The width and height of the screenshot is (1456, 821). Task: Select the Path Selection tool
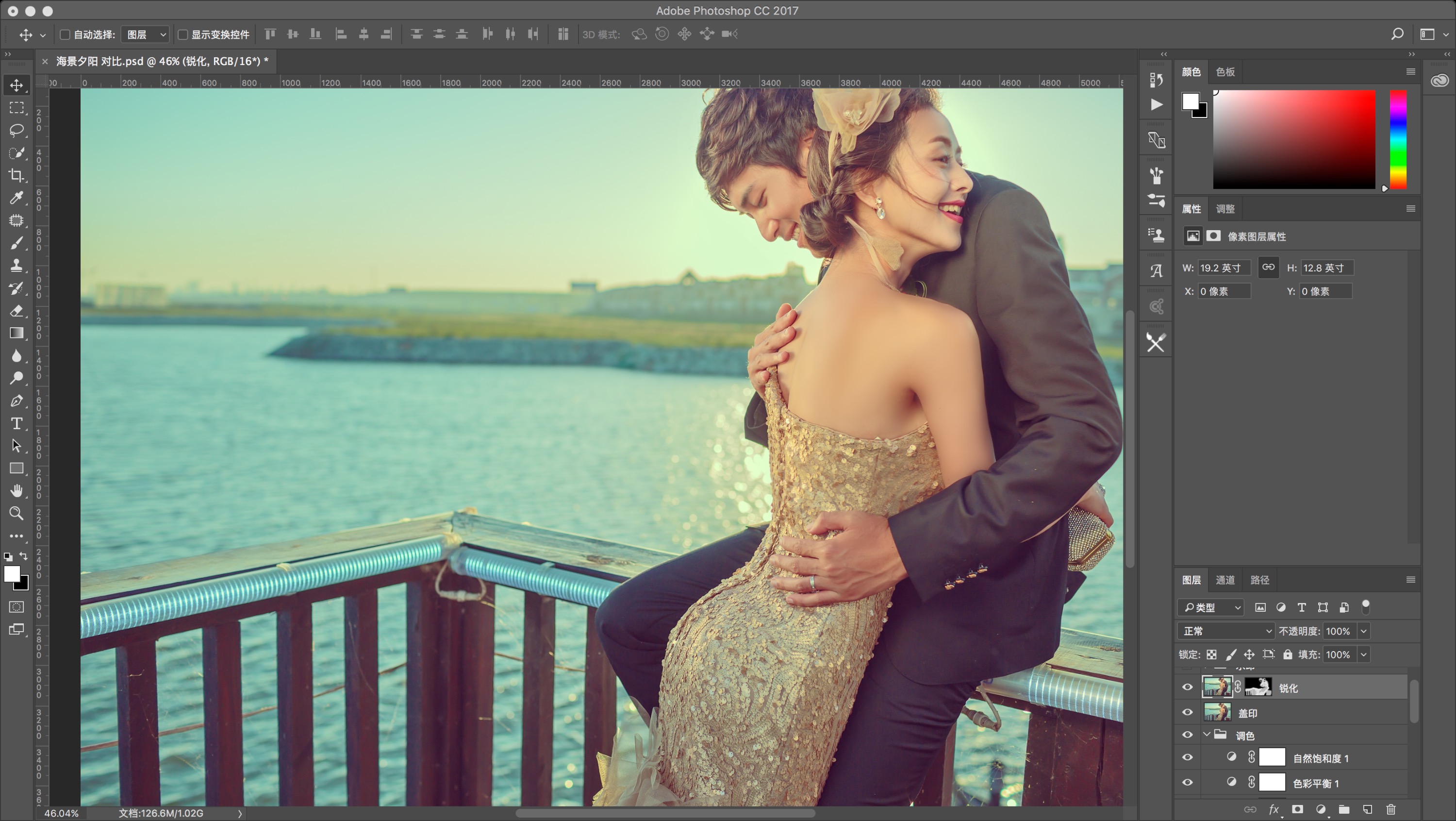17,446
